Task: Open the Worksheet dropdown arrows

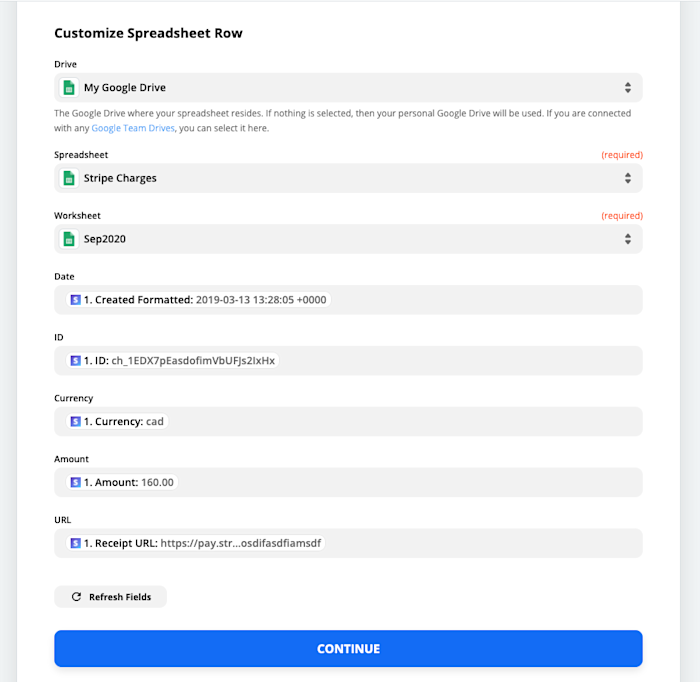Action: (x=627, y=239)
